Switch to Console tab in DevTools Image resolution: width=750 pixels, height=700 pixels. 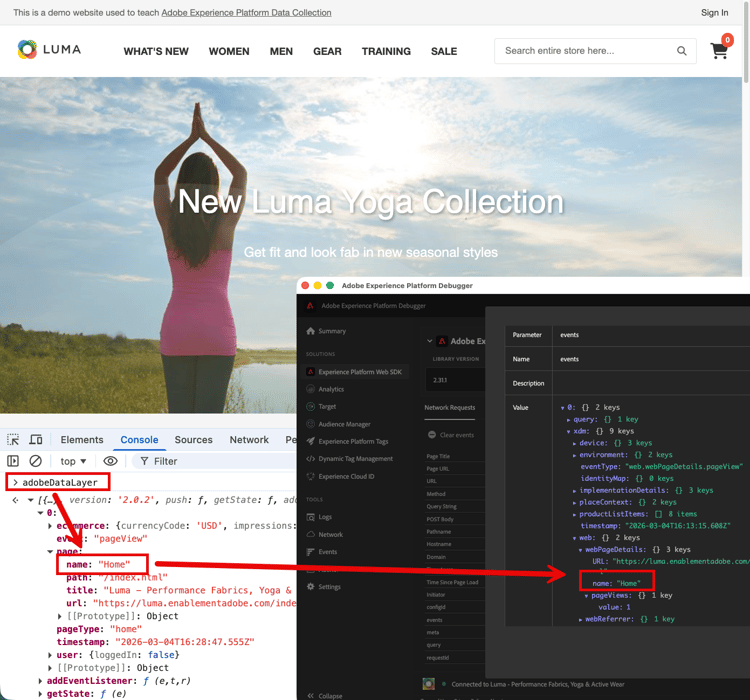click(x=139, y=440)
